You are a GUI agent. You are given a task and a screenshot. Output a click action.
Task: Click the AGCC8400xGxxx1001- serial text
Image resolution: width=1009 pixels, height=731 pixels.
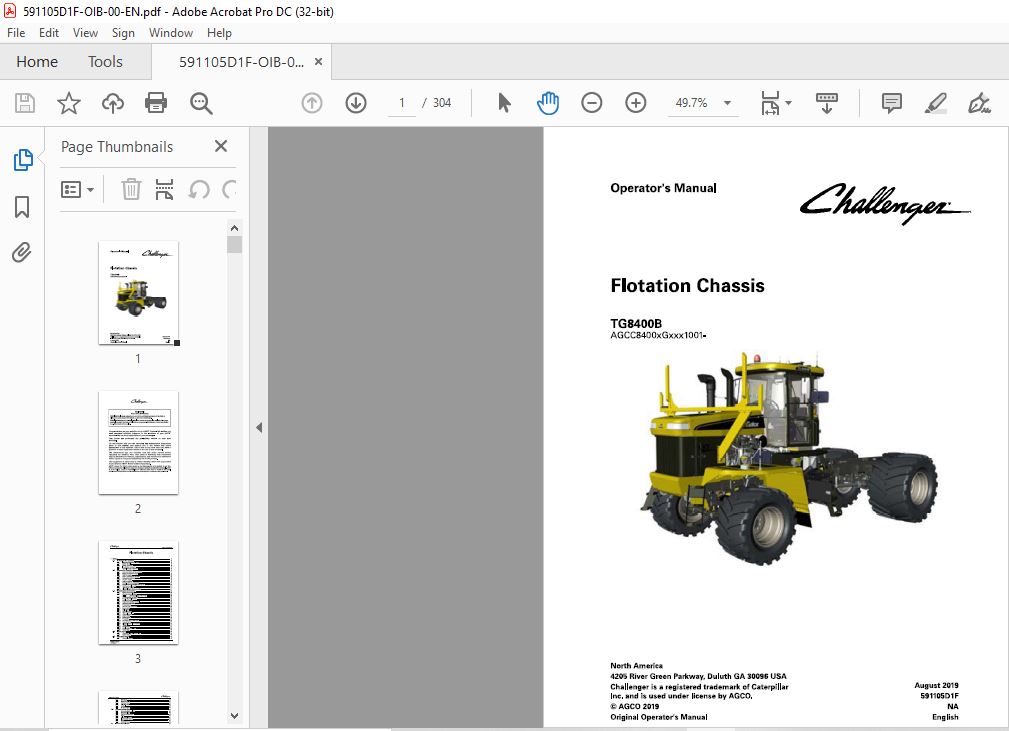coord(658,335)
